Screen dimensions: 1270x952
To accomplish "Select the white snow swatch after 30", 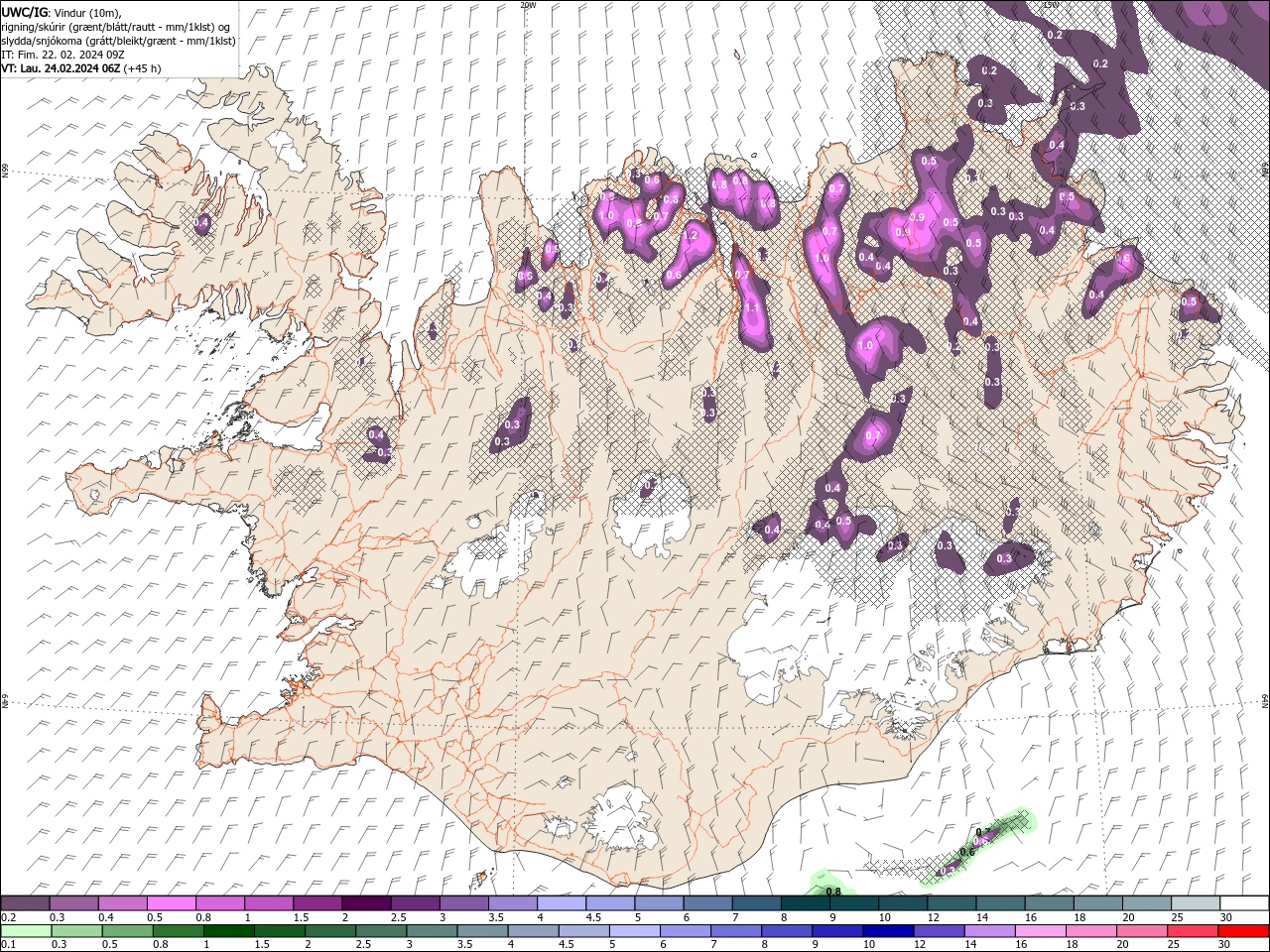I will coord(1244,903).
